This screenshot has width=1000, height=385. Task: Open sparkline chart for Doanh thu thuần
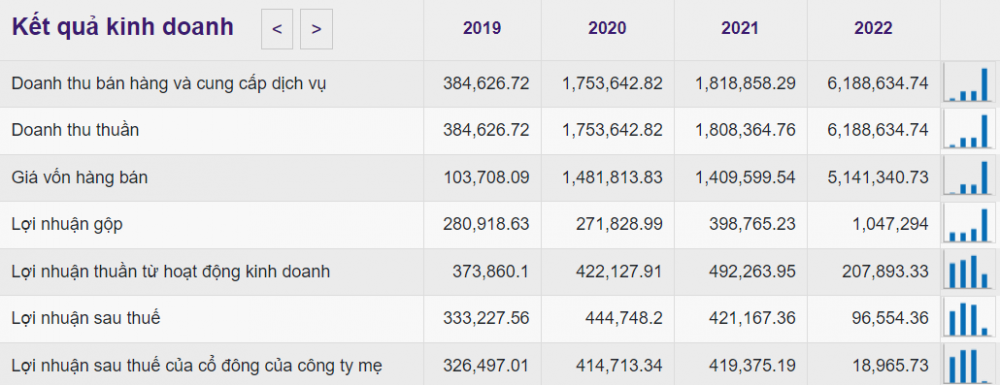click(969, 130)
